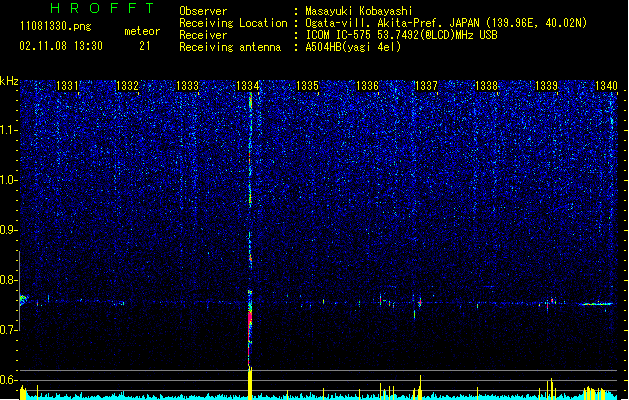
Task: Click the 0.8 kHz axis label
Action: [8, 280]
